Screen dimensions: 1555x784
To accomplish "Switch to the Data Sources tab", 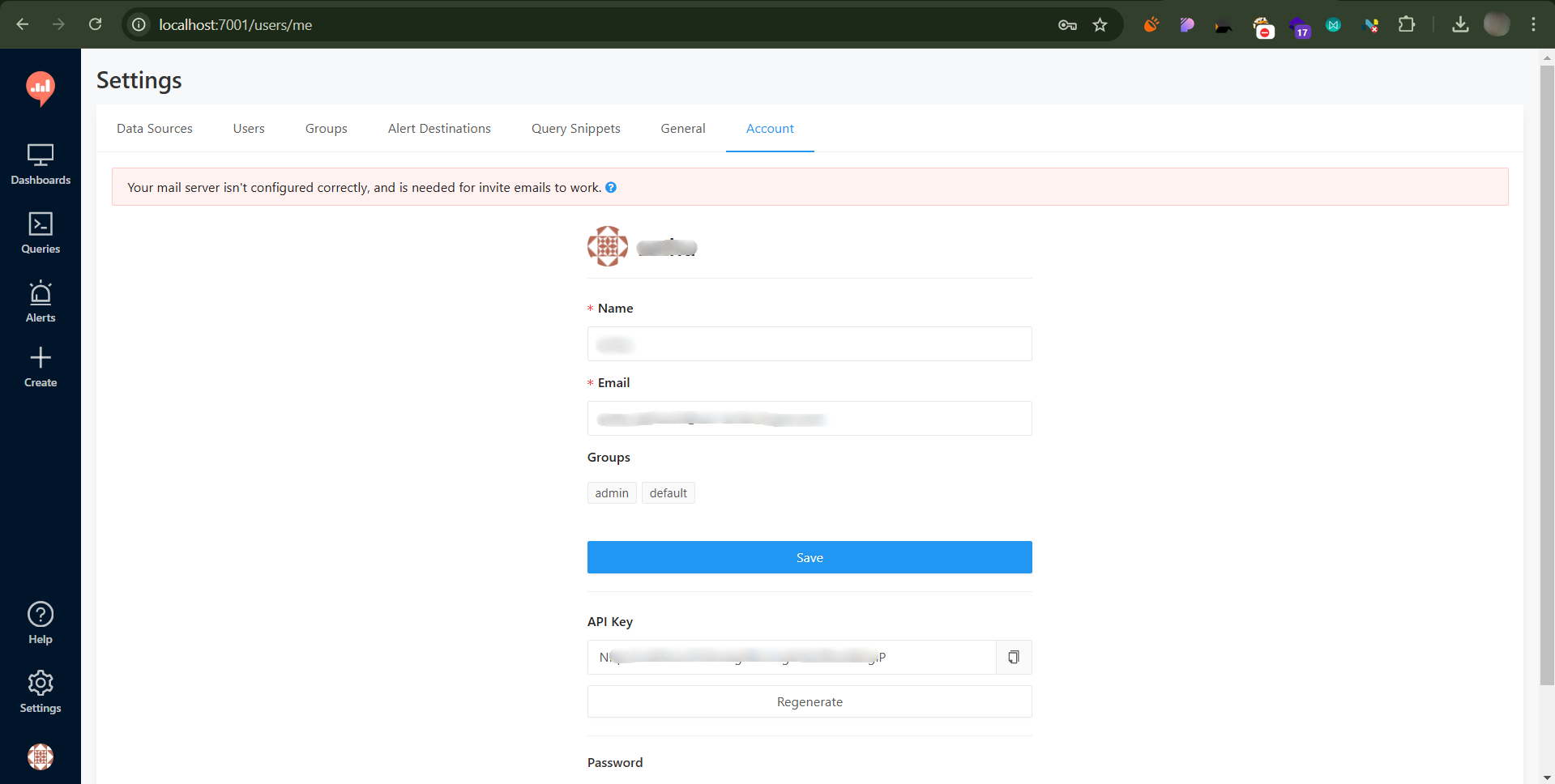I will pos(154,128).
